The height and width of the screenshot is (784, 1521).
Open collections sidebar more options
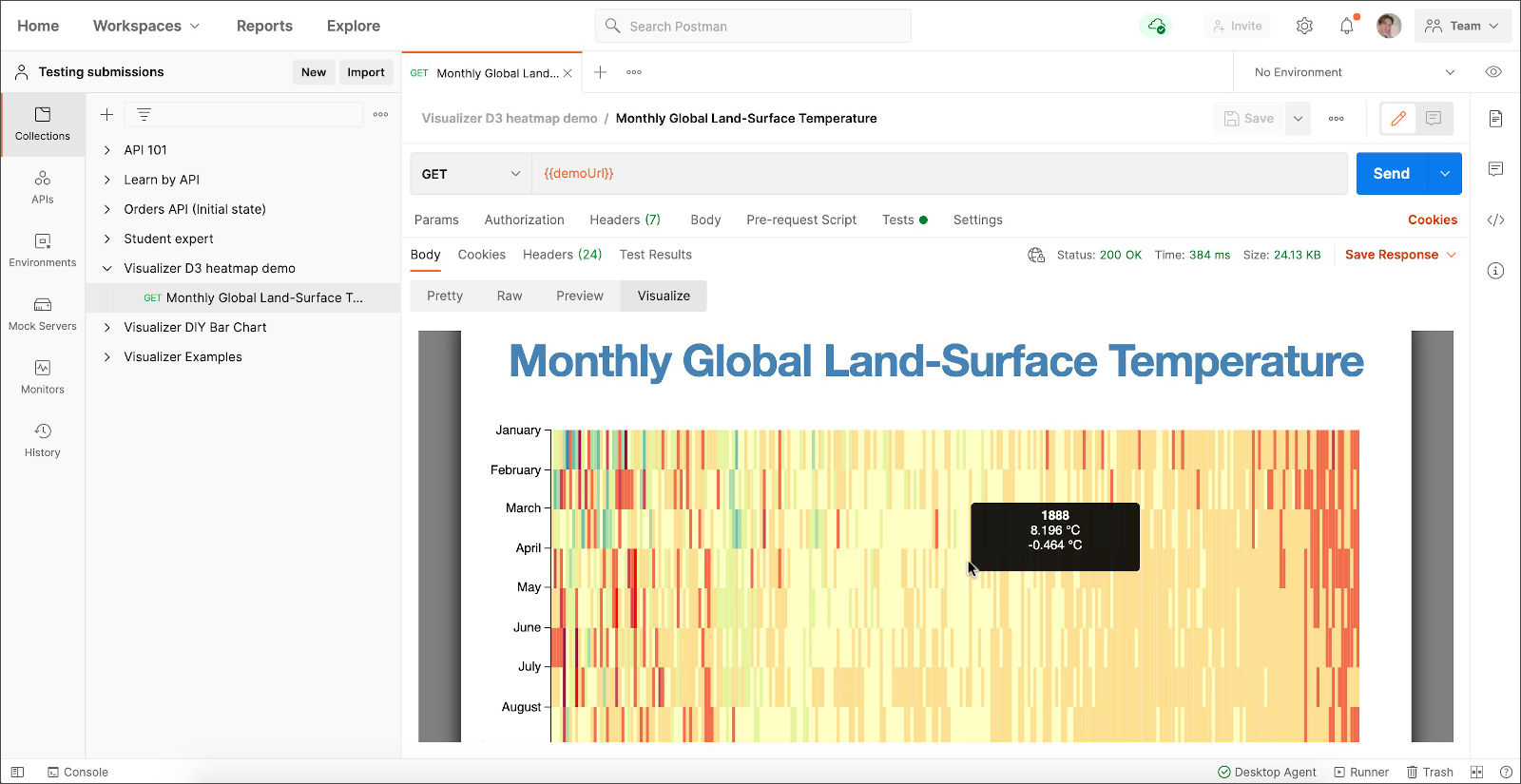coord(380,115)
